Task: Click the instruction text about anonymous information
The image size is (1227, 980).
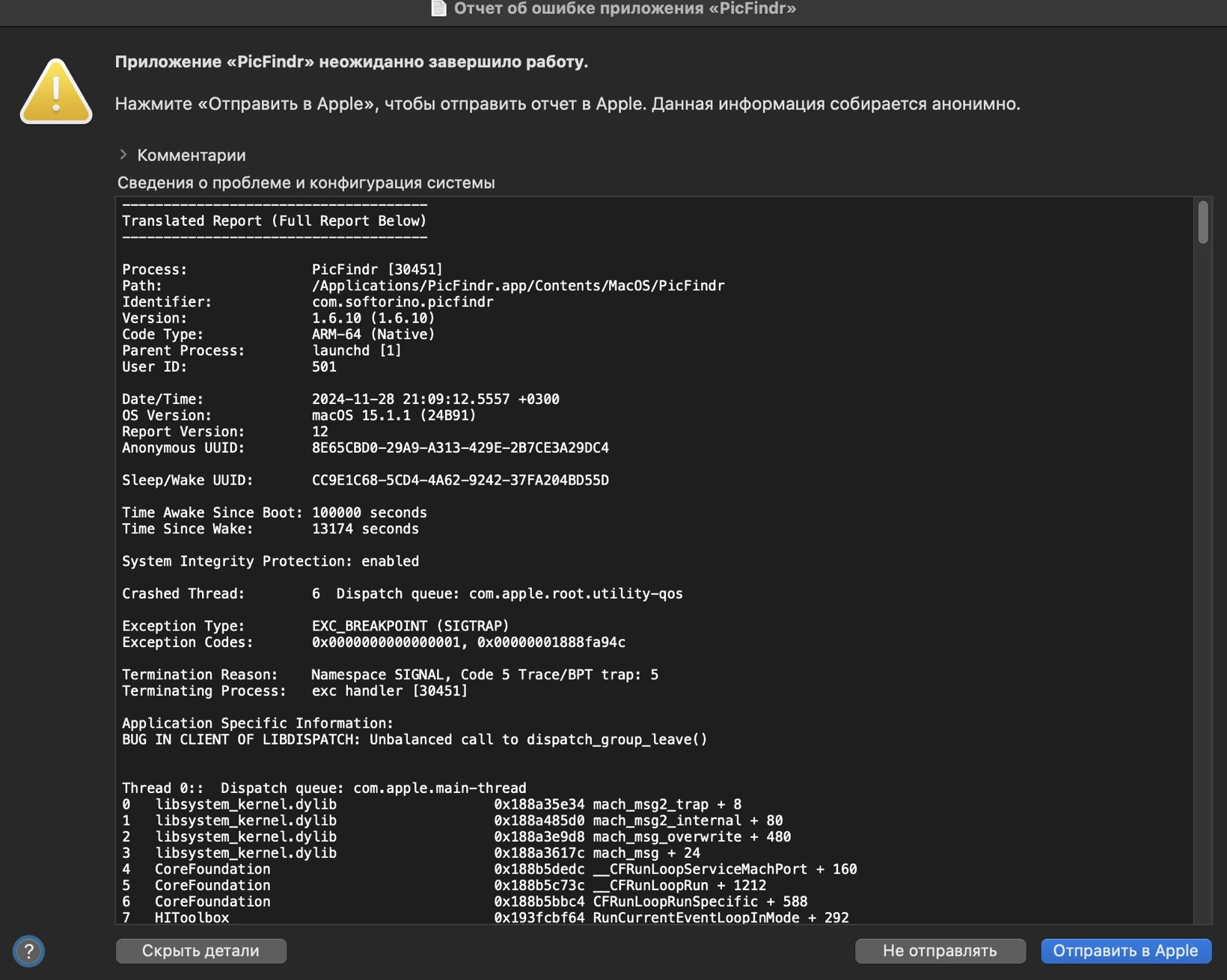Action: click(x=568, y=104)
